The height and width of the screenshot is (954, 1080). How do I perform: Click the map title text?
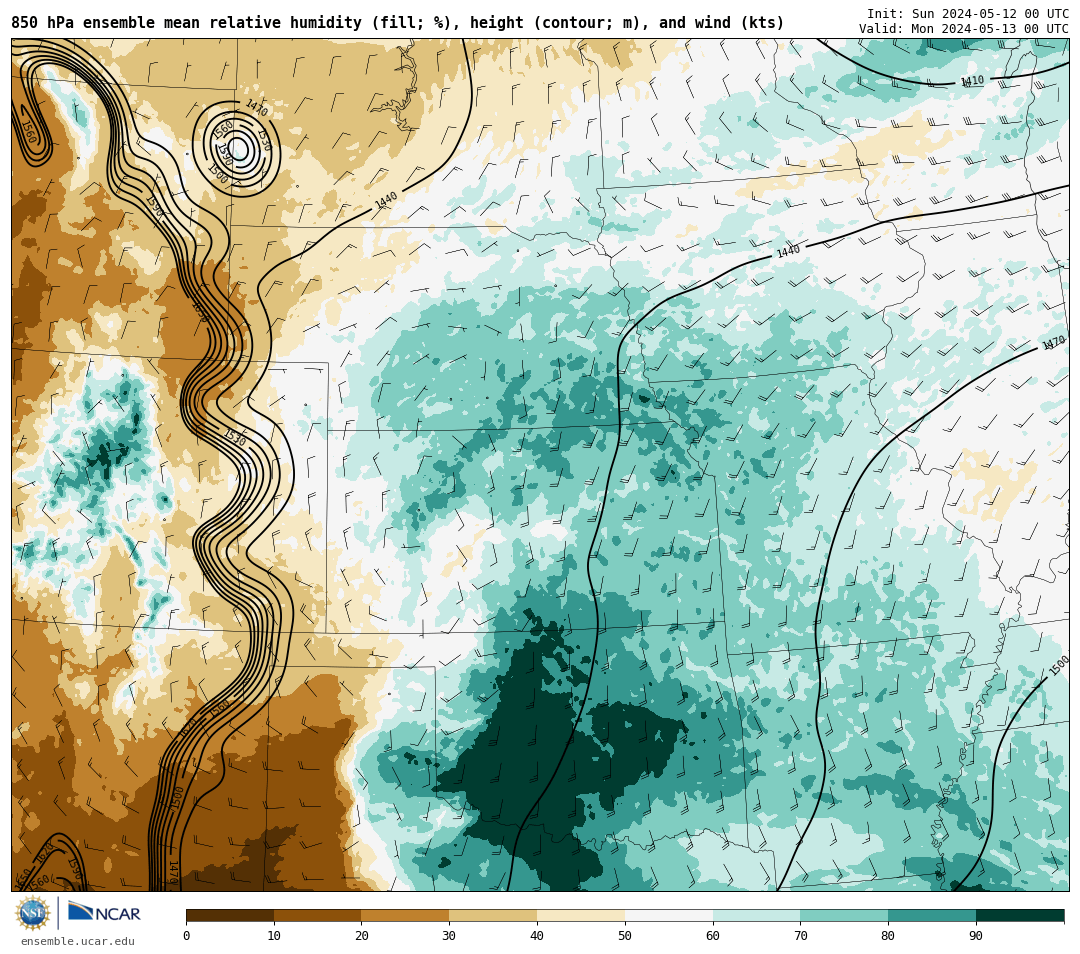pos(397,23)
